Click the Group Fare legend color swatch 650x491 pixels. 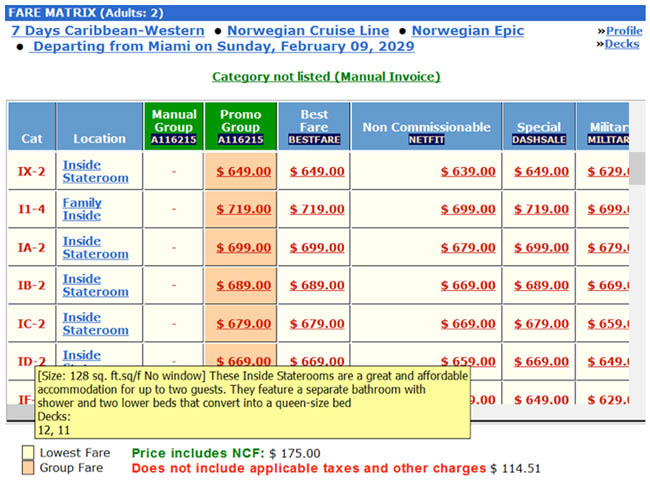(x=28, y=468)
